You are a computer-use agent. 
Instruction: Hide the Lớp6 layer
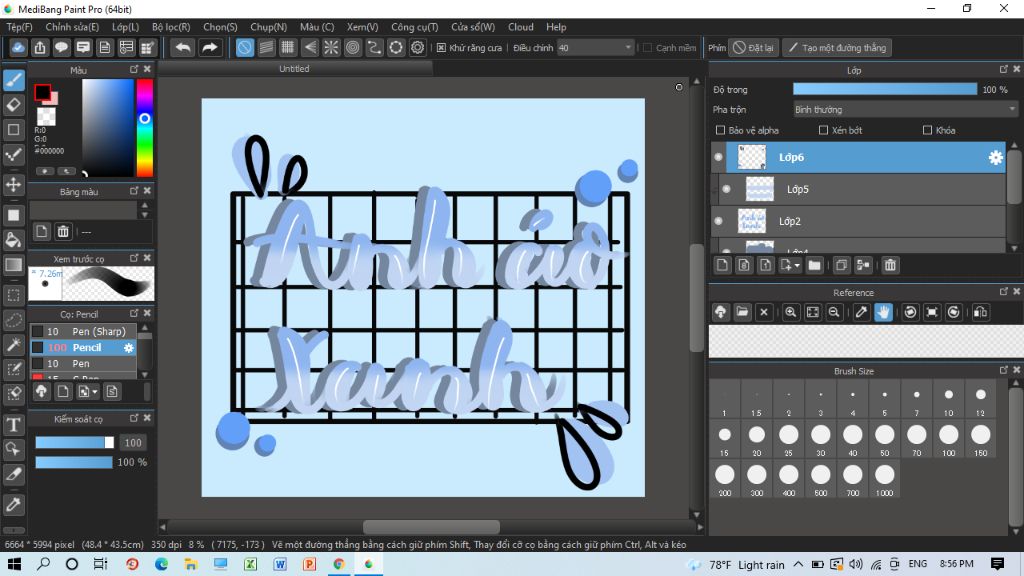click(718, 157)
